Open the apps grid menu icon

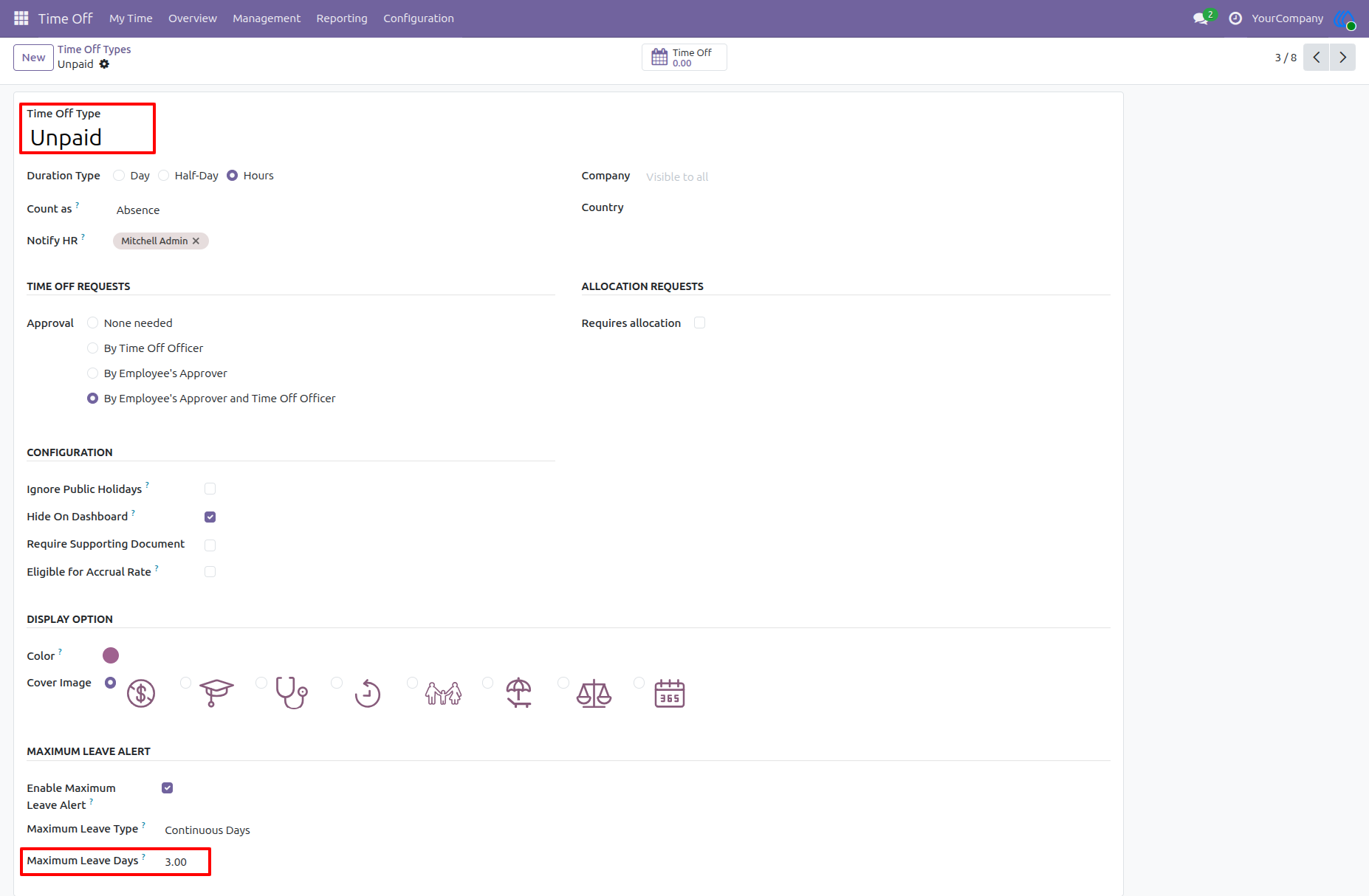pyautogui.click(x=21, y=18)
